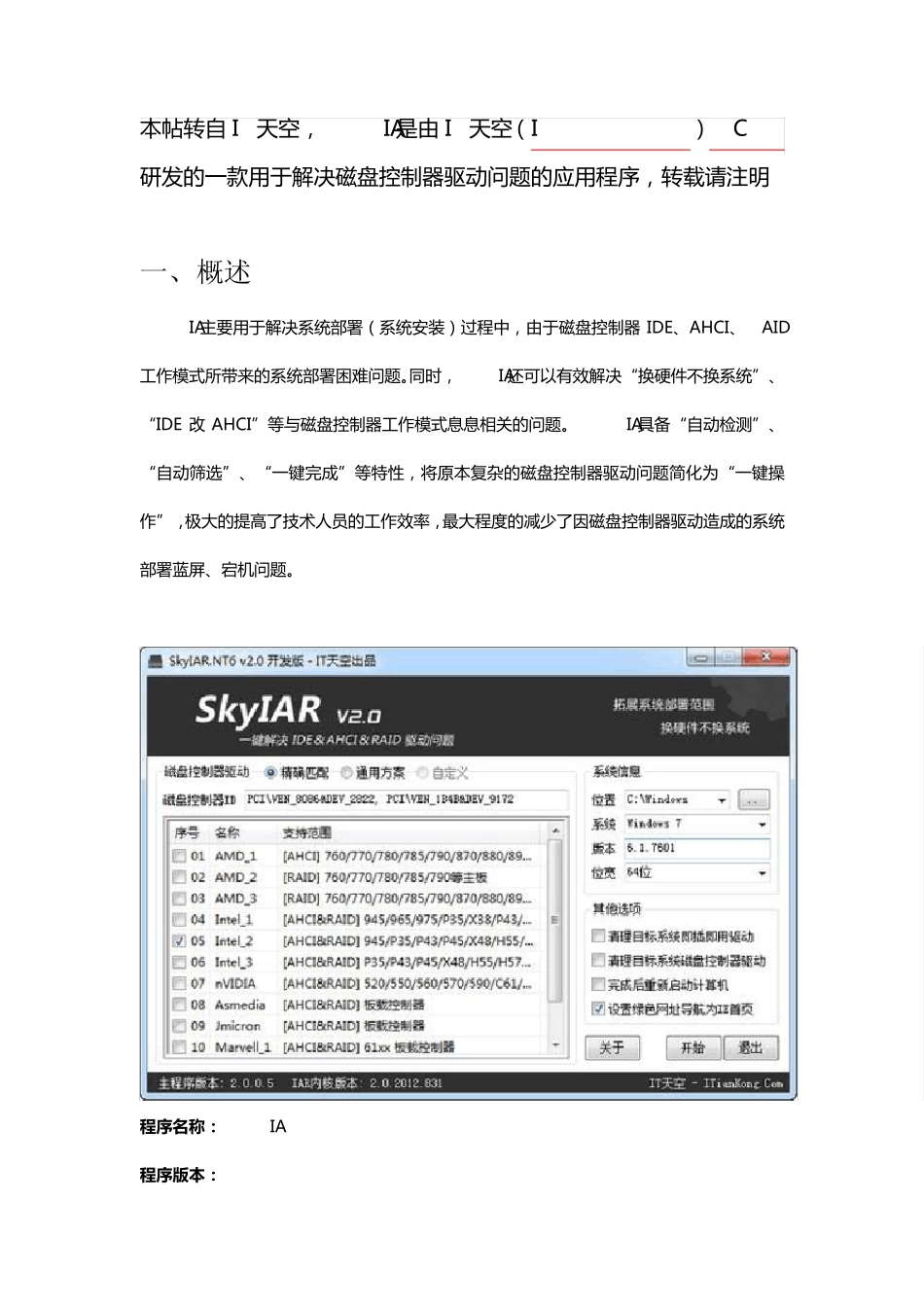This screenshot has height=1307, width=924.
Task: Click the Asmedia name cell
Action: point(240,1006)
